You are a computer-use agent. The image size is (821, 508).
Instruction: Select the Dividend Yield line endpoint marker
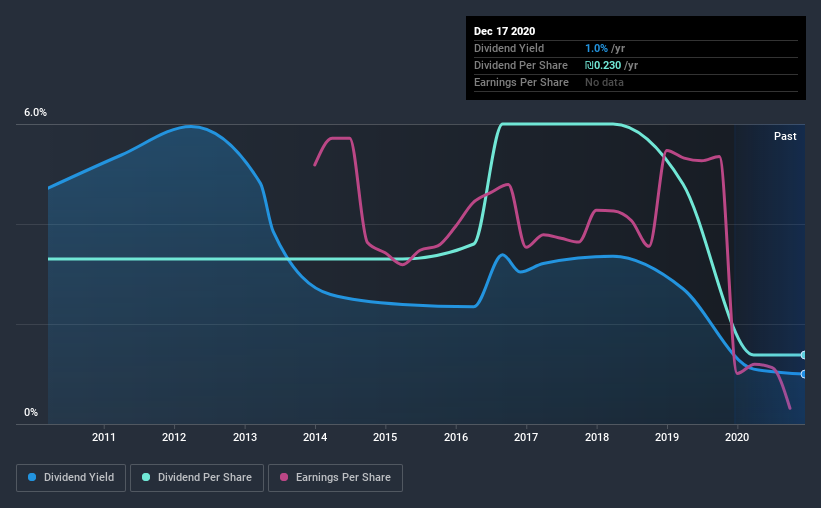(803, 374)
